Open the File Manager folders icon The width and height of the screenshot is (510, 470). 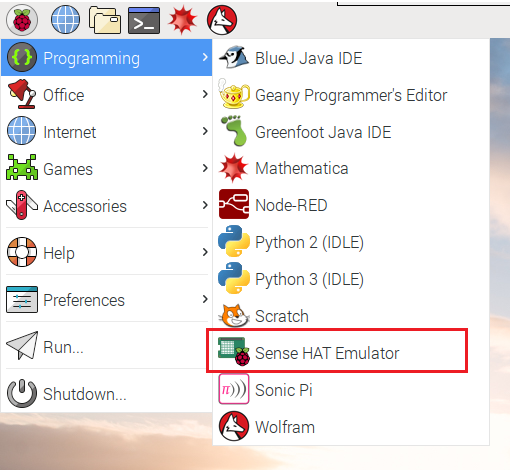[105, 20]
